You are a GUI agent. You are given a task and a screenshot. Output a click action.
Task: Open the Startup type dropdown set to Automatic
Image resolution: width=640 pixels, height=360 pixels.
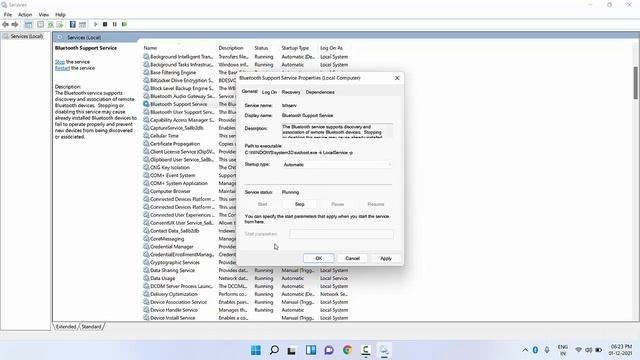point(337,164)
